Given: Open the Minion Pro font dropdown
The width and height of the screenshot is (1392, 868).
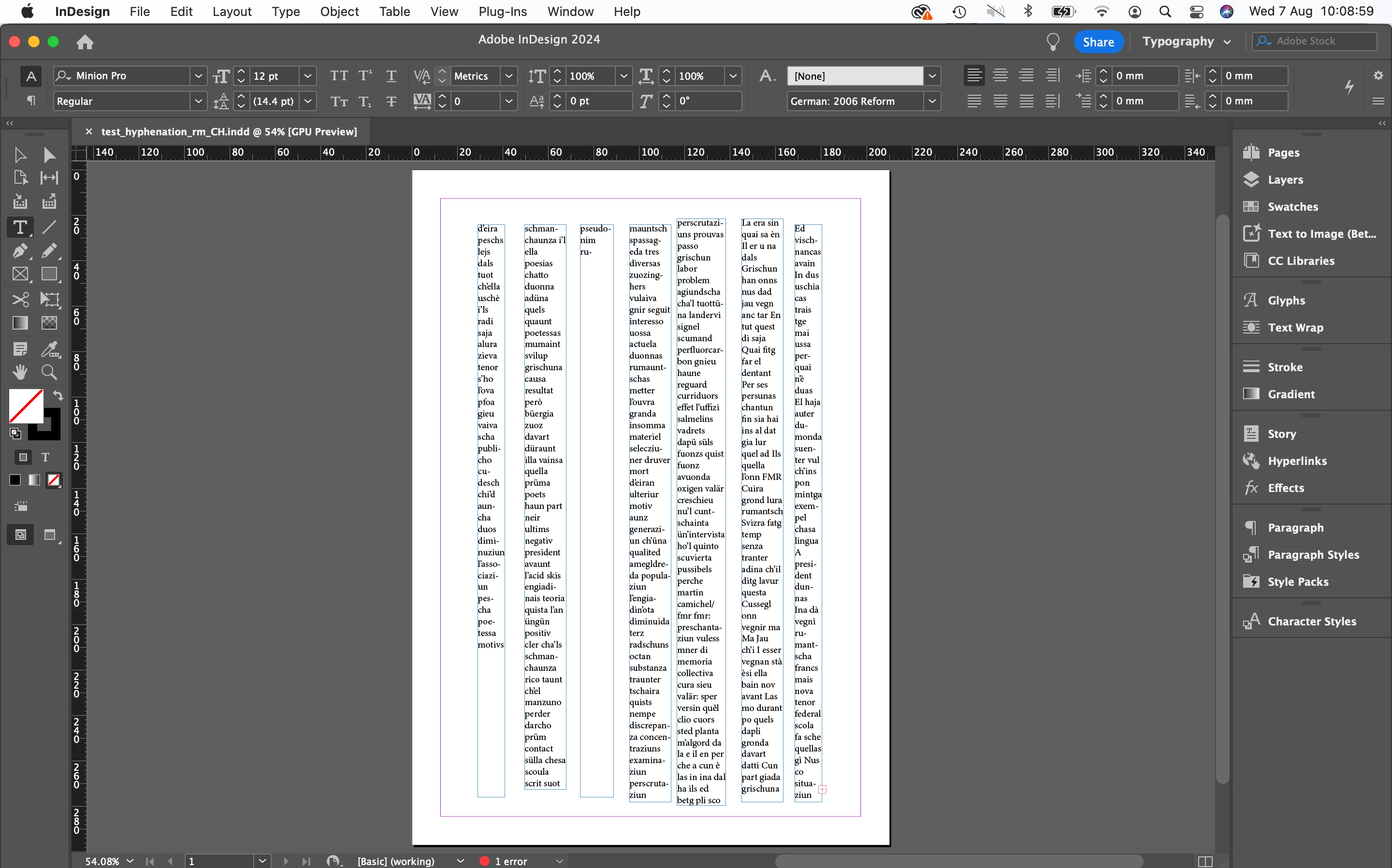Looking at the screenshot, I should pyautogui.click(x=198, y=76).
